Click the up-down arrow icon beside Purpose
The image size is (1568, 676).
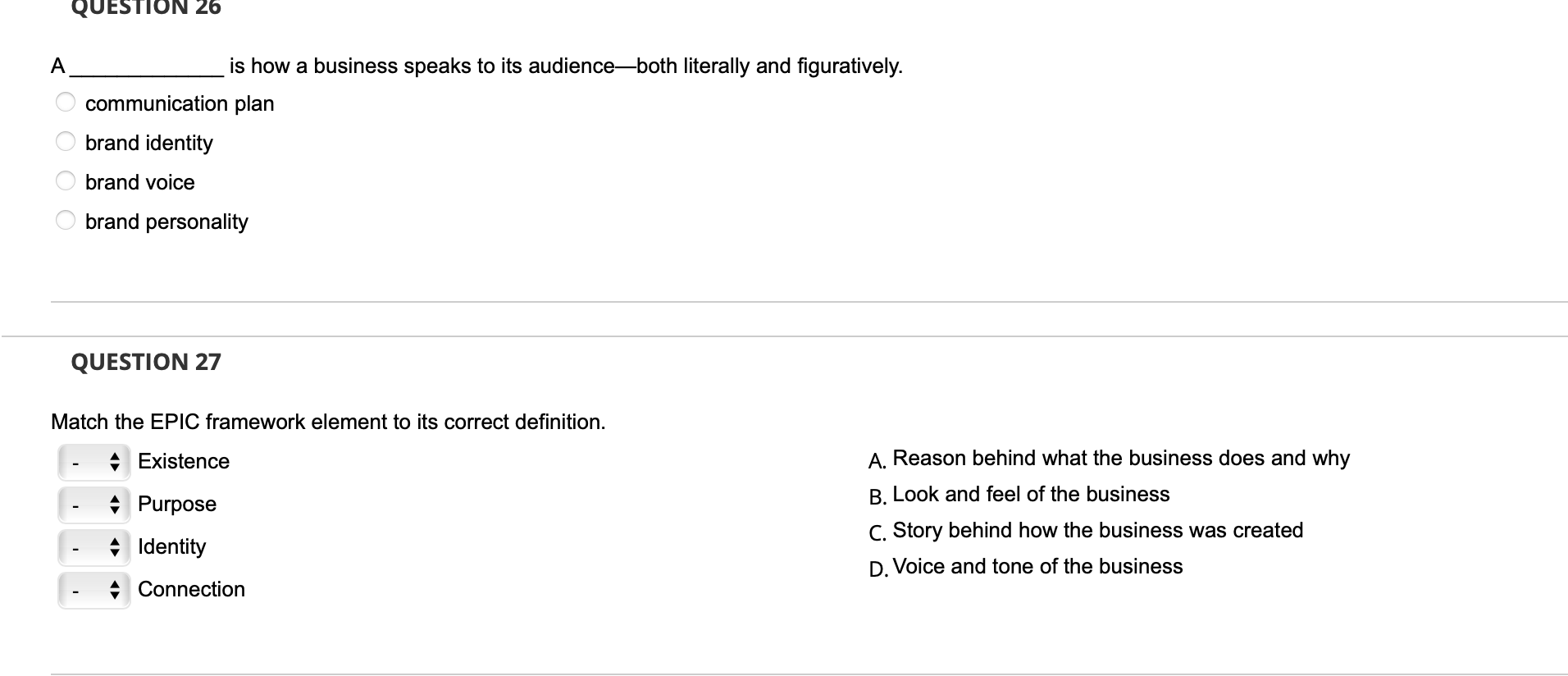(115, 505)
